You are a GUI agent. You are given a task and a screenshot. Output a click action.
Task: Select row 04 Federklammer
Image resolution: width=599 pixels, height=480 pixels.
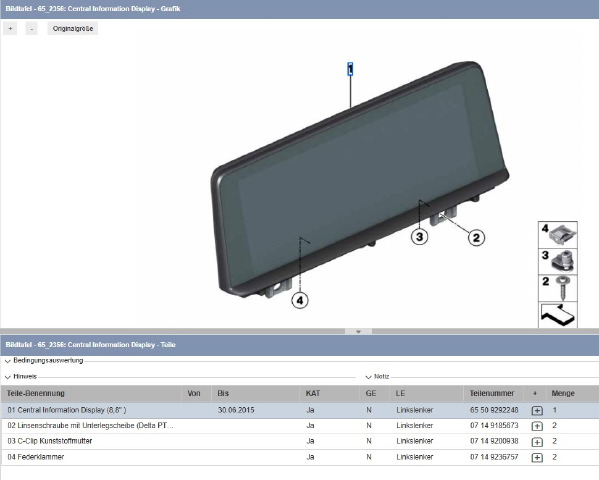click(300, 457)
